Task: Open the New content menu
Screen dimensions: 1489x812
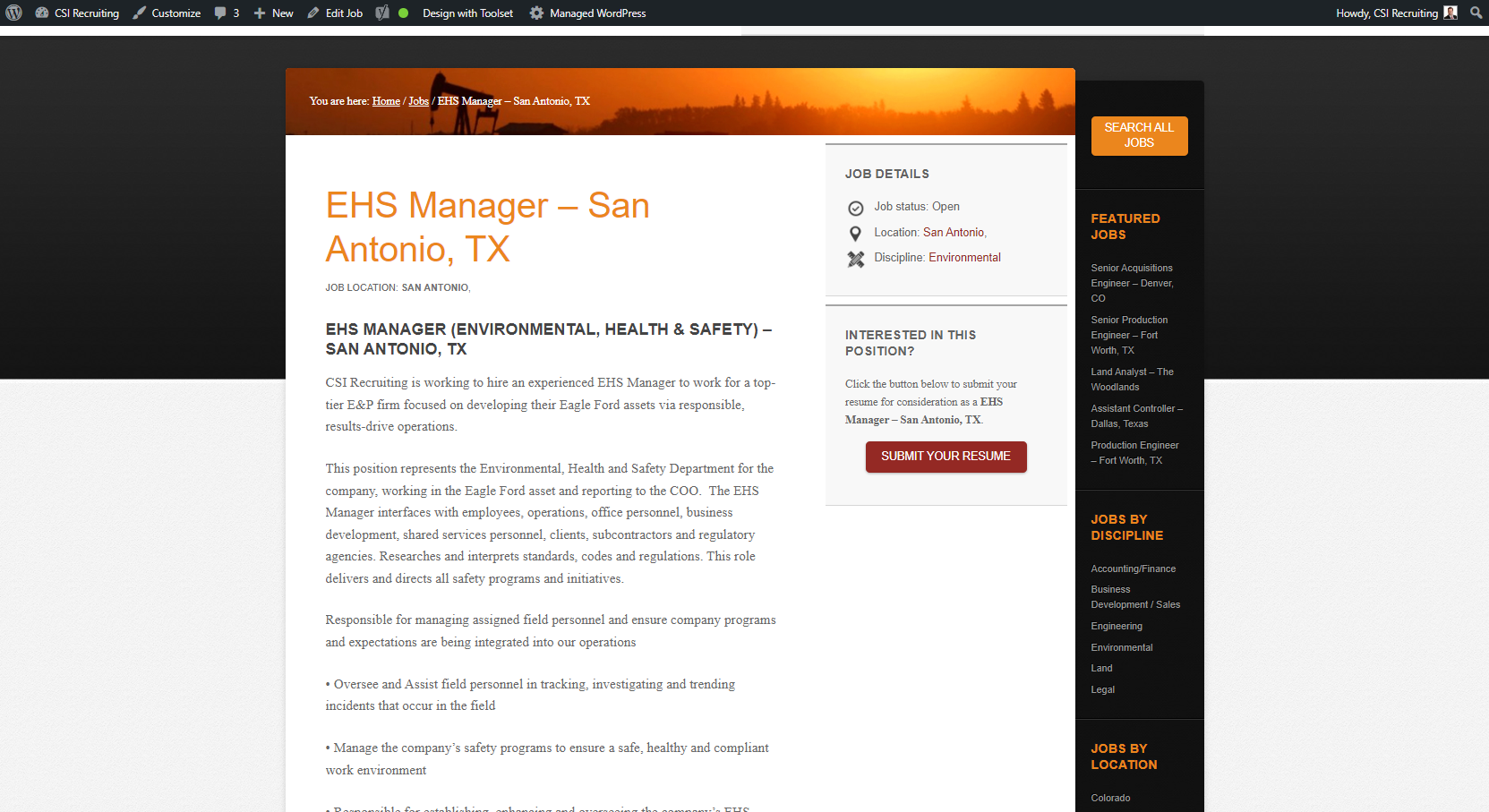Action: coord(273,13)
